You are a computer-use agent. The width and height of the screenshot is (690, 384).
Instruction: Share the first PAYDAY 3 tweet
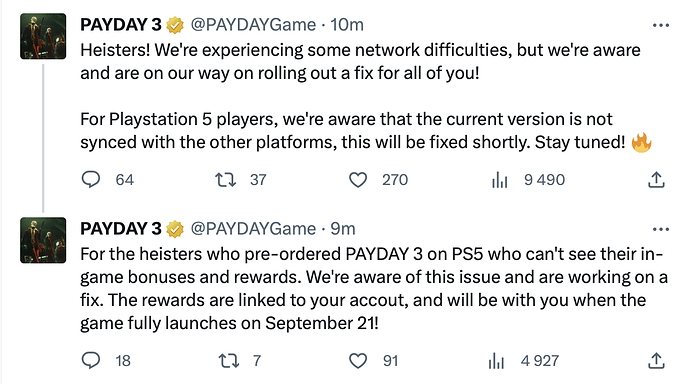click(x=656, y=179)
